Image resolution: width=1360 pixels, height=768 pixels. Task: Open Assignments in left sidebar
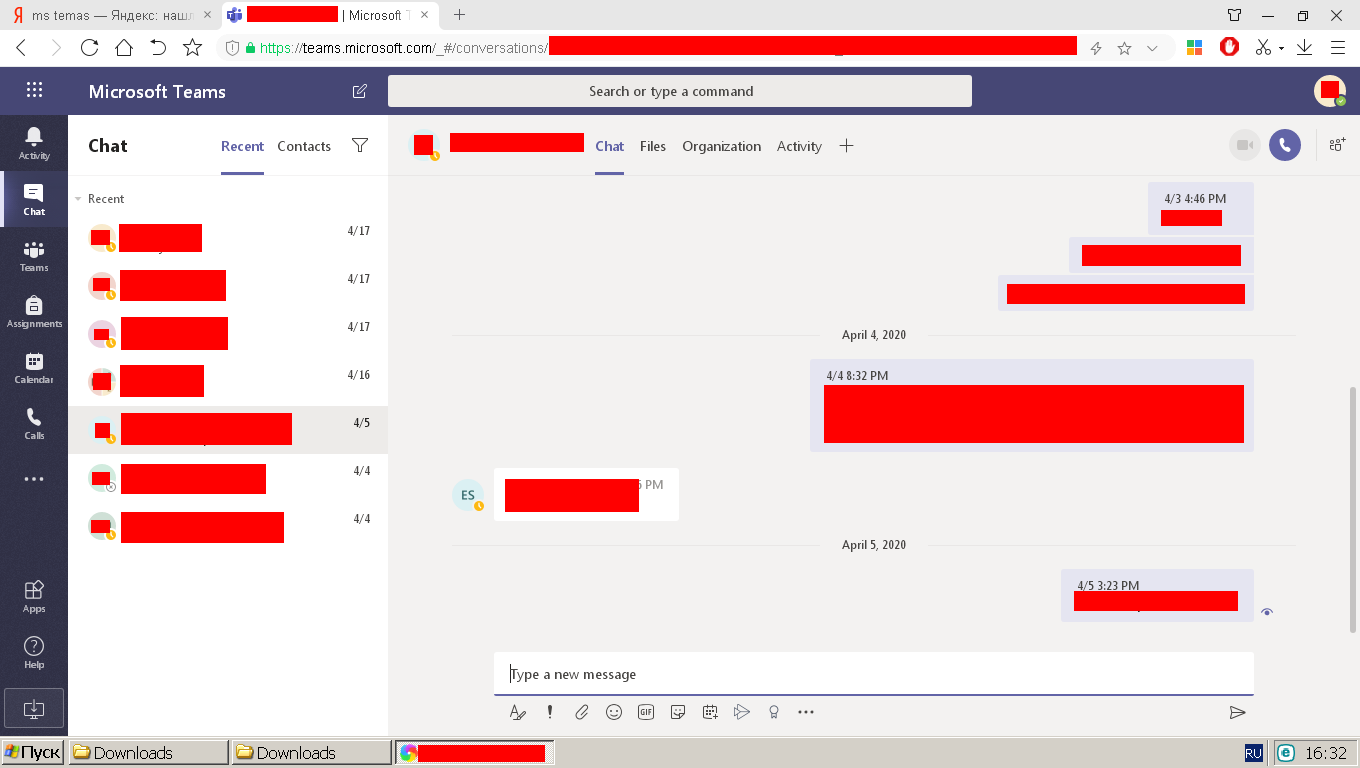(34, 311)
